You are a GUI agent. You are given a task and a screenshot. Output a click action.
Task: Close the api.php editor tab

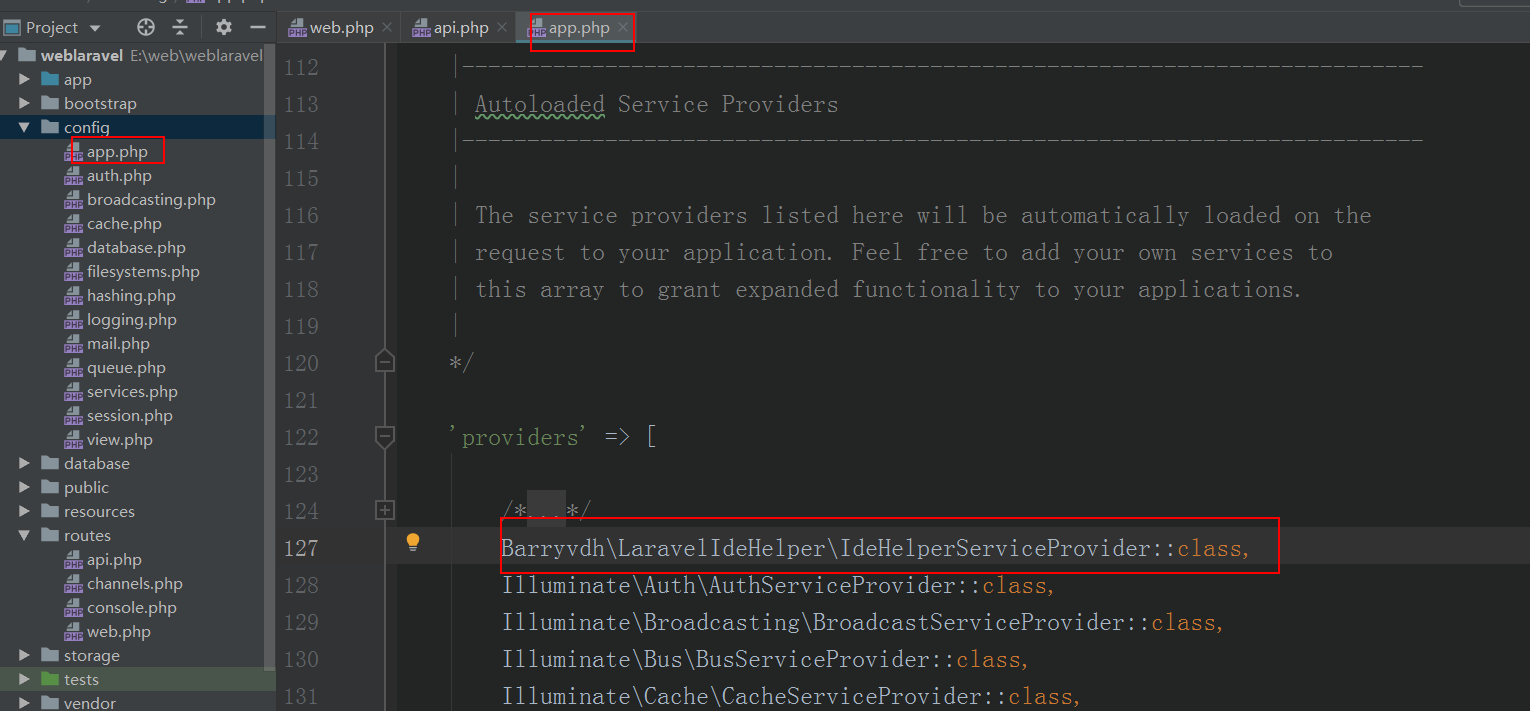tap(502, 28)
